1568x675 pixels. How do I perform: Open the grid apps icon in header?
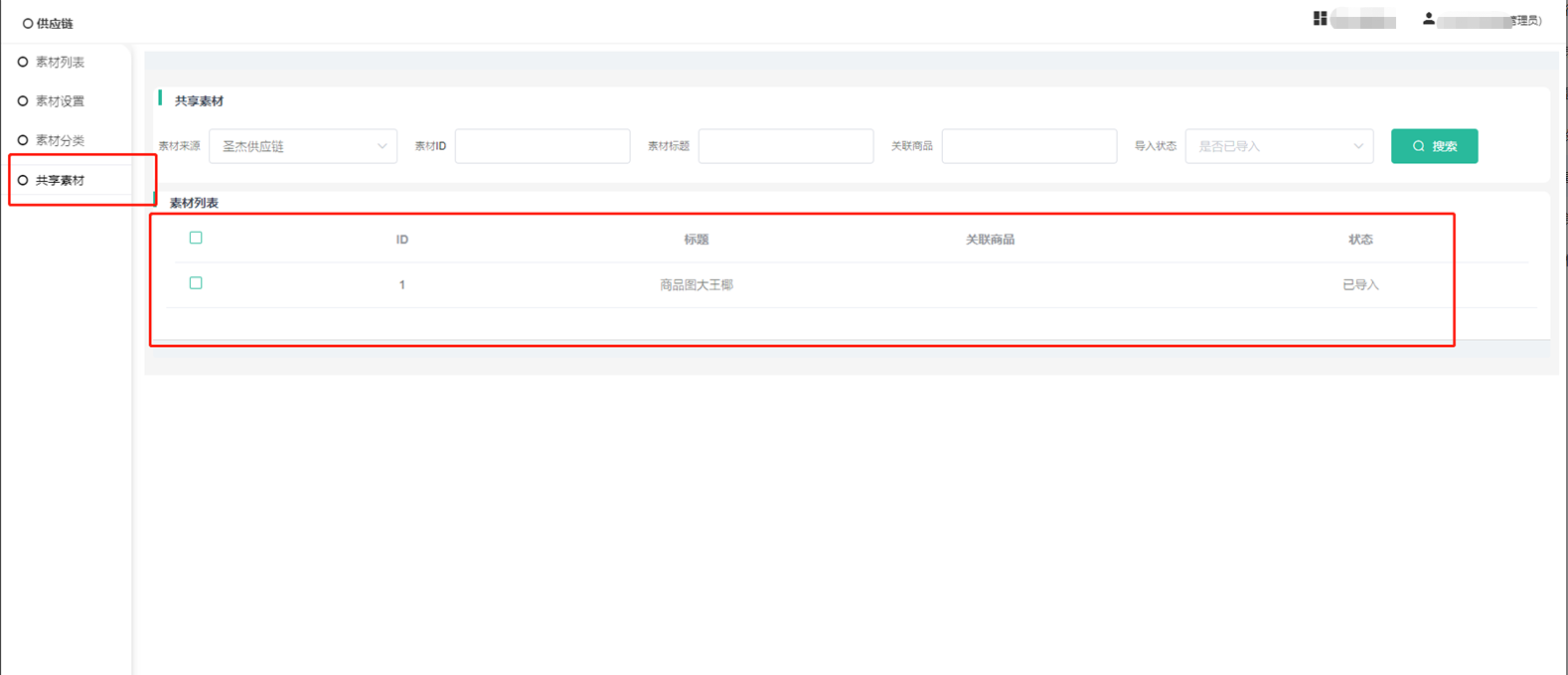point(1320,19)
